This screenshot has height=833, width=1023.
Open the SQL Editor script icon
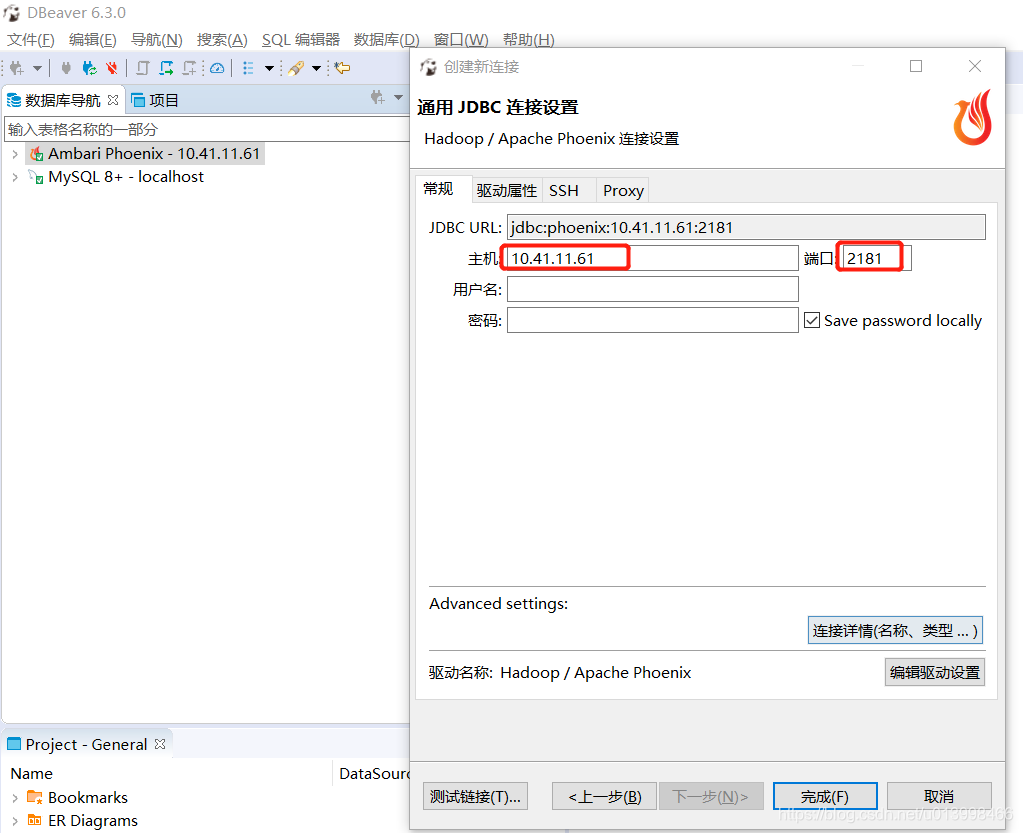tap(143, 68)
